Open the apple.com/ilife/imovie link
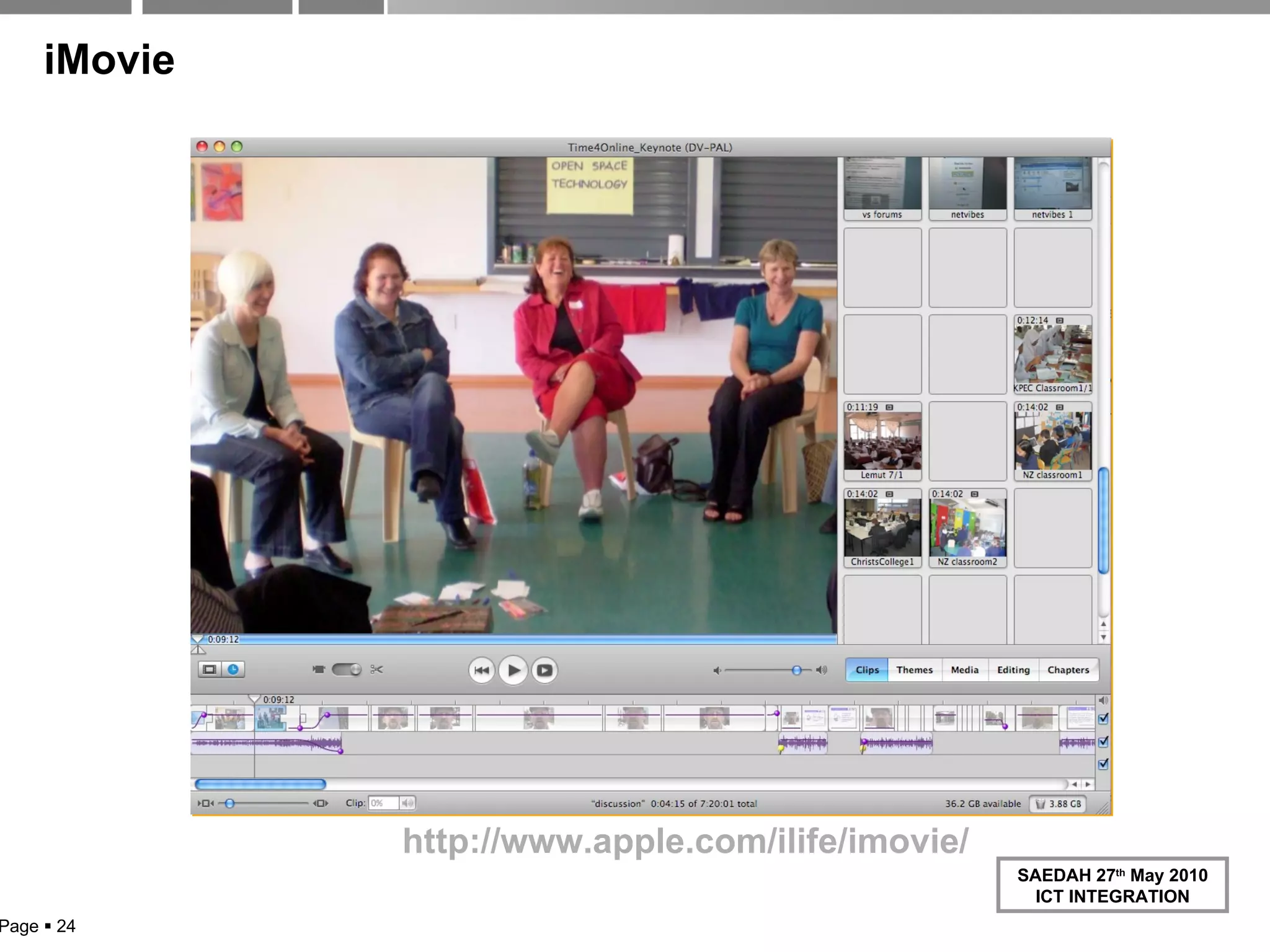The width and height of the screenshot is (1270, 952). click(685, 842)
